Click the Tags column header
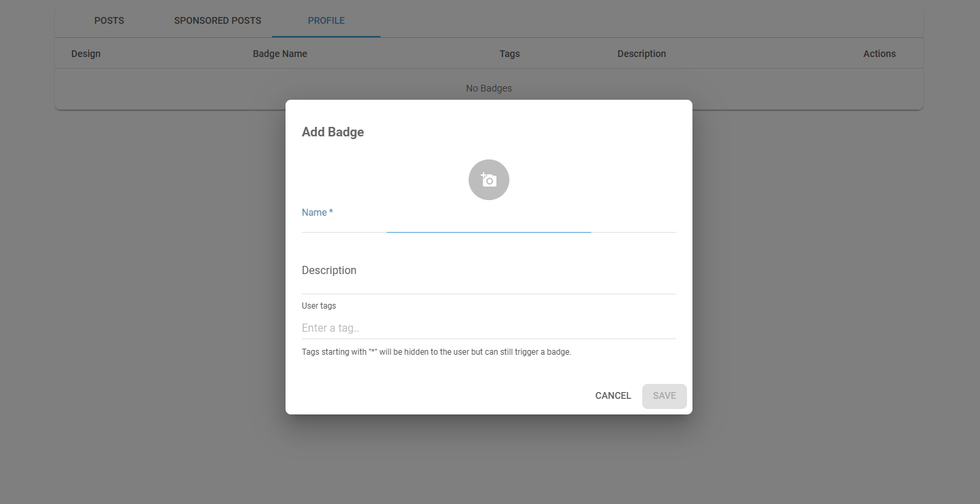Viewport: 980px width, 504px height. coord(509,54)
